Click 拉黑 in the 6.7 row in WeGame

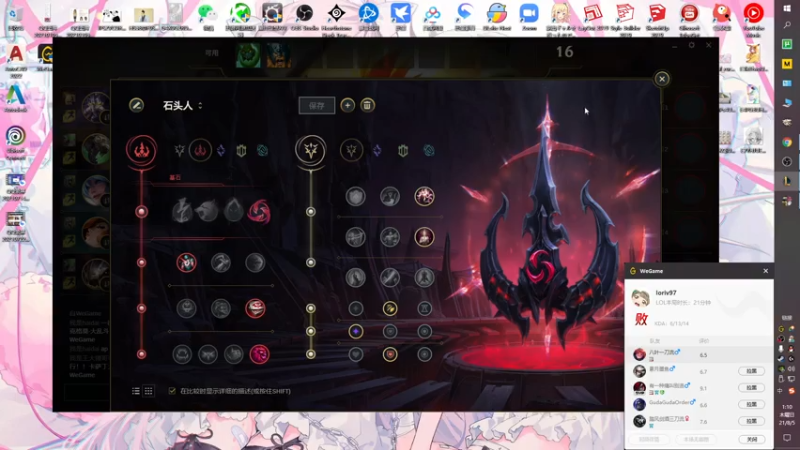coord(751,371)
